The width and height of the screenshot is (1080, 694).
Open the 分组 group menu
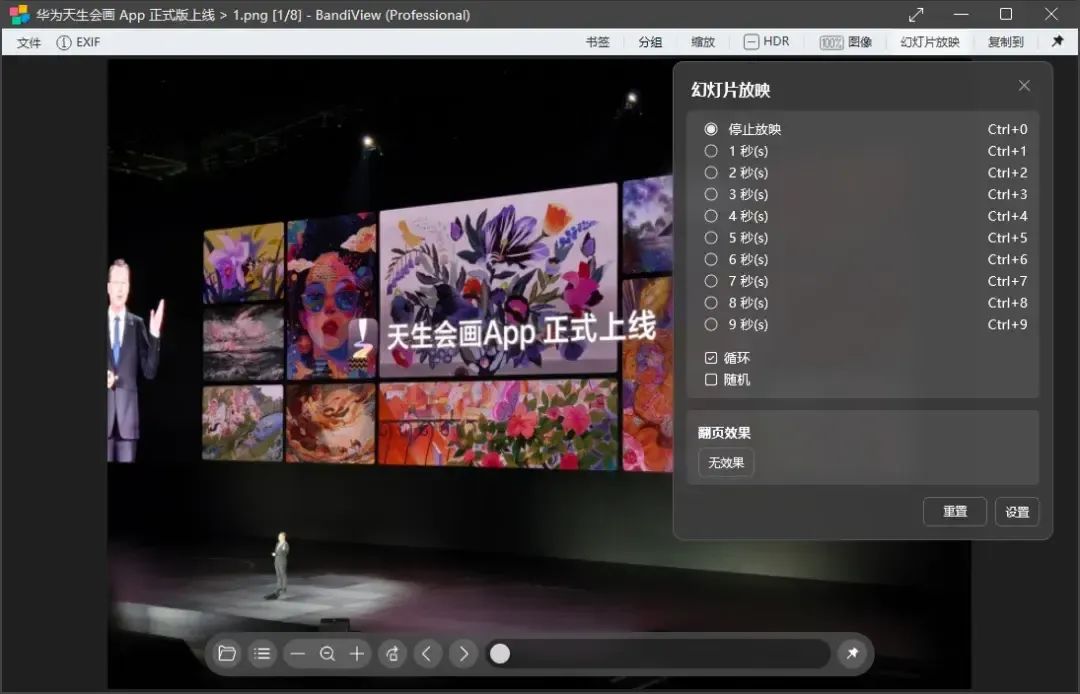pos(650,42)
